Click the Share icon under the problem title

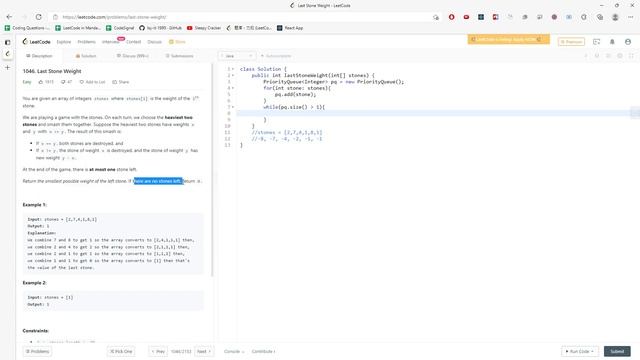pos(115,82)
